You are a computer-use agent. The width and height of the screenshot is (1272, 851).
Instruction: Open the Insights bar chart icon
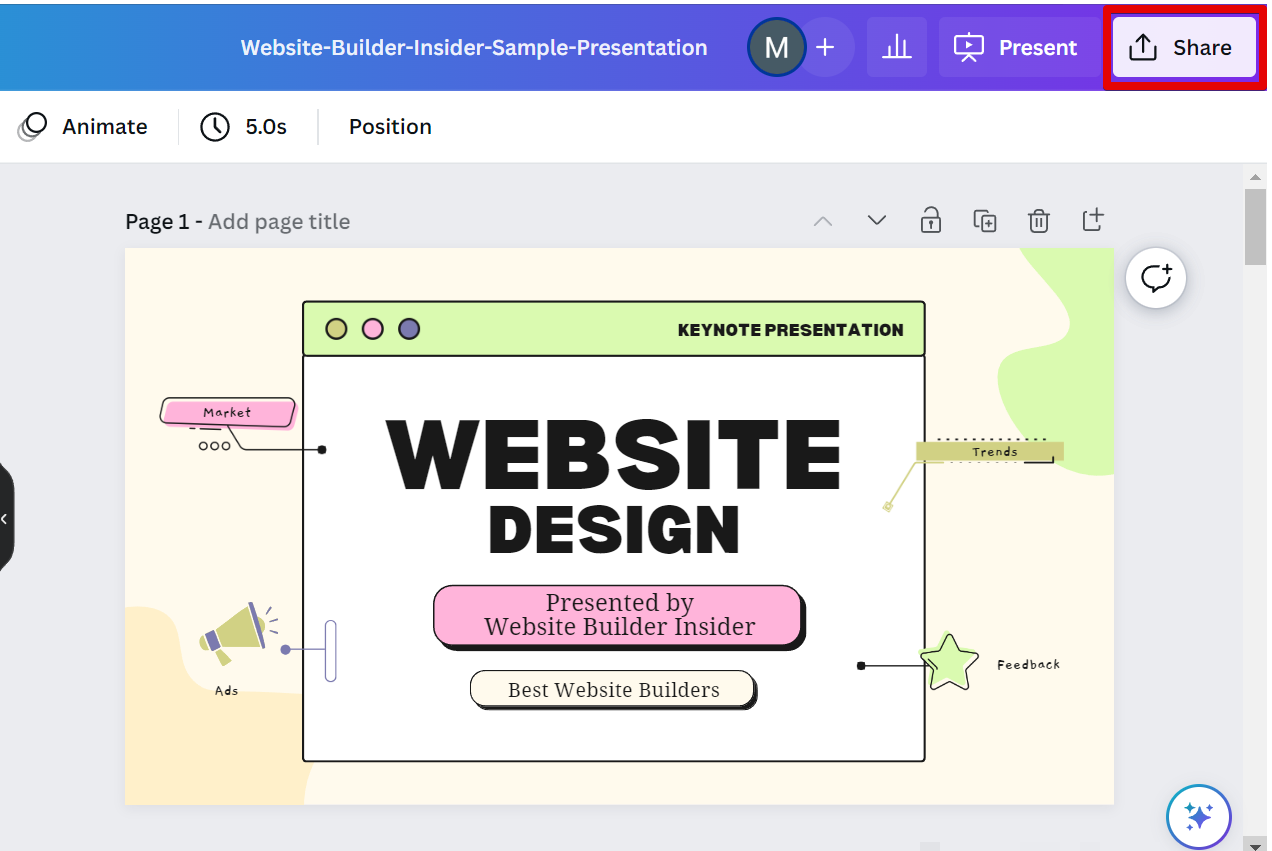(896, 47)
